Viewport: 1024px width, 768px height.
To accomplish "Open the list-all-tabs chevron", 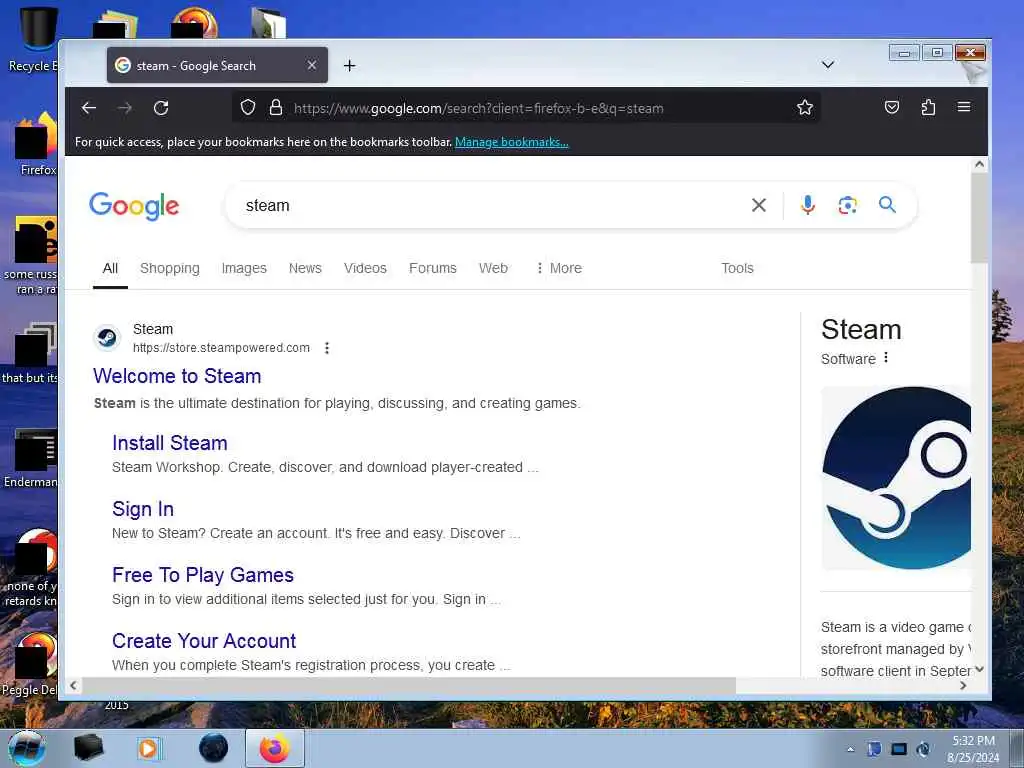I will coord(827,65).
